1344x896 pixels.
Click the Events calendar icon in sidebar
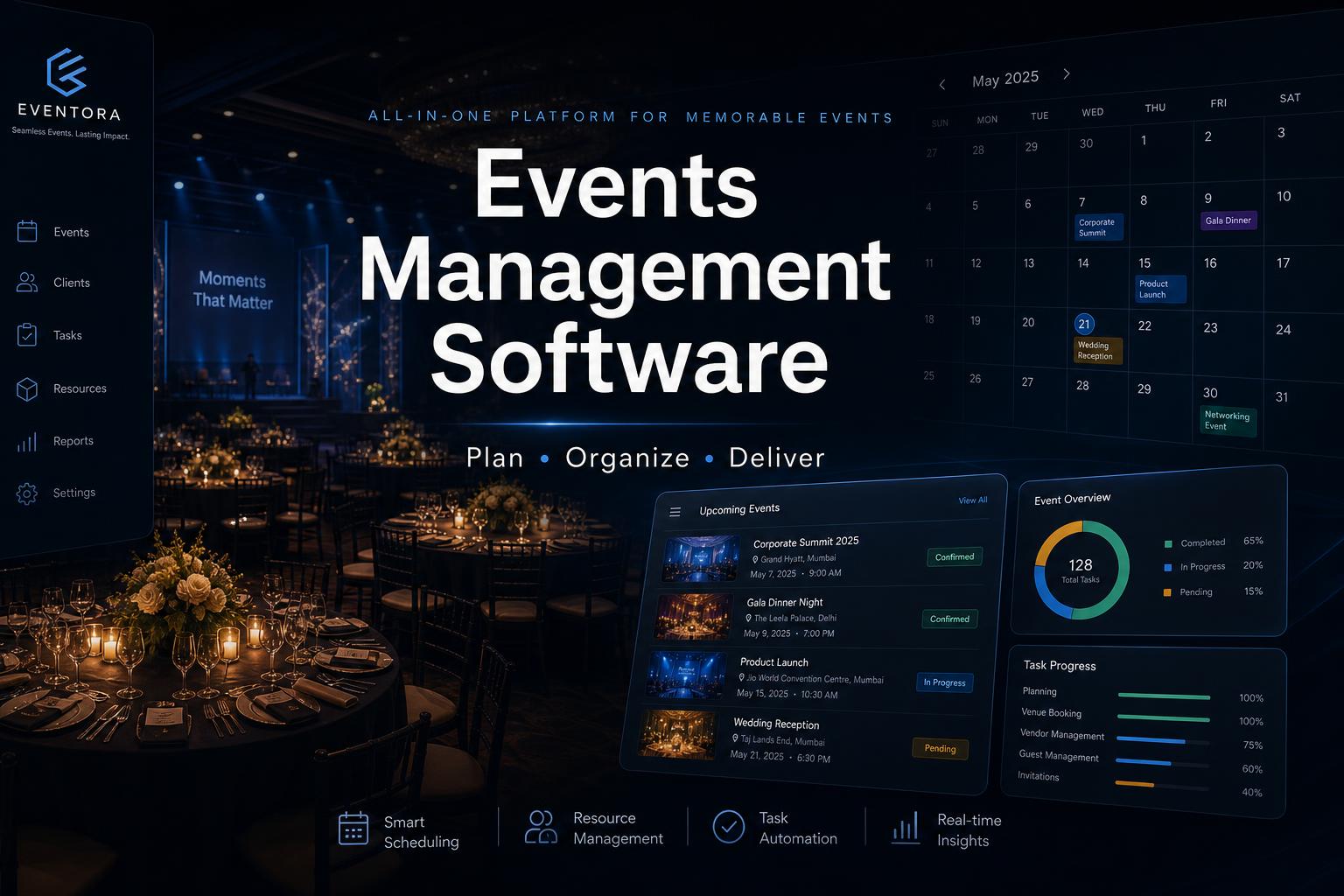tap(27, 231)
